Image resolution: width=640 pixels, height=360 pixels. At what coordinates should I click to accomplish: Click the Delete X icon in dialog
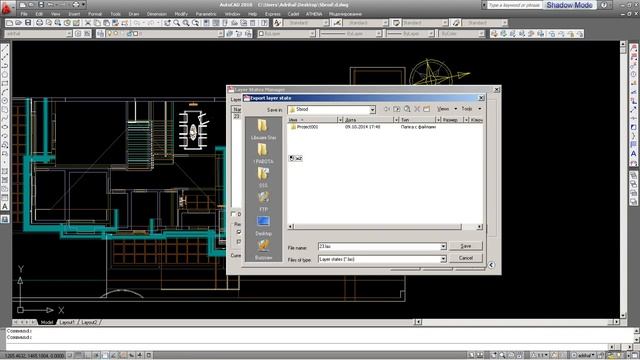pos(417,109)
